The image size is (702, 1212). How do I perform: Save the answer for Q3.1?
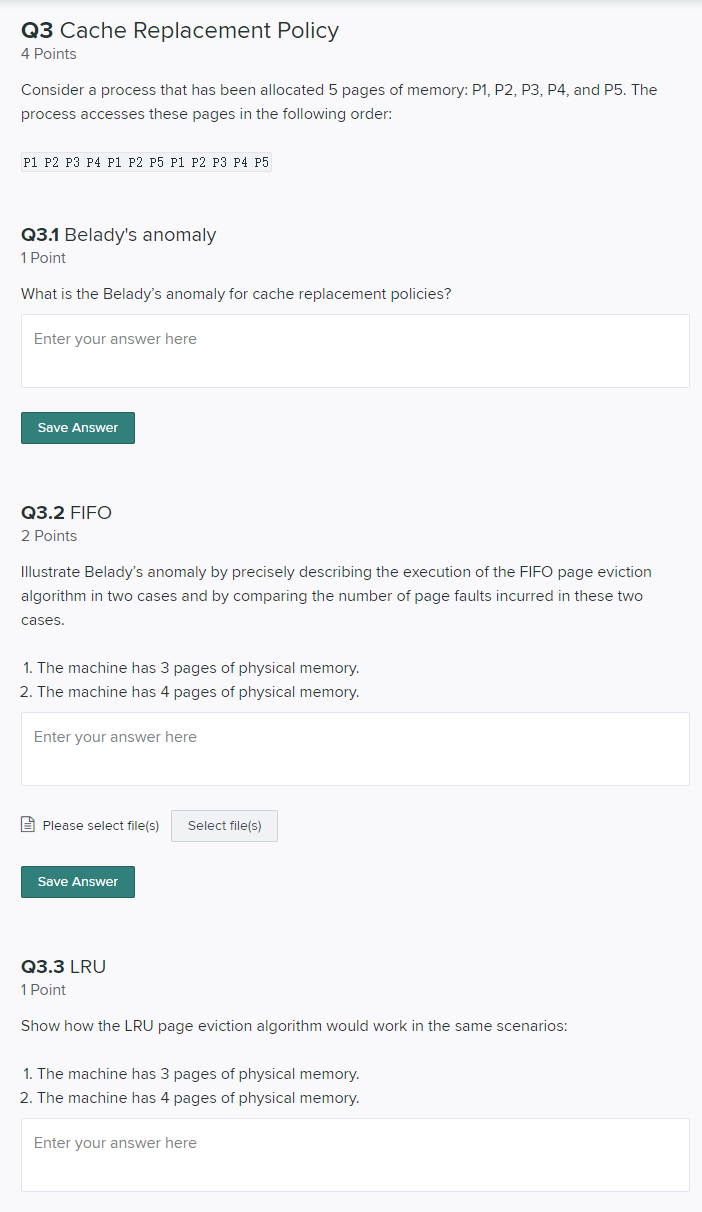77,427
